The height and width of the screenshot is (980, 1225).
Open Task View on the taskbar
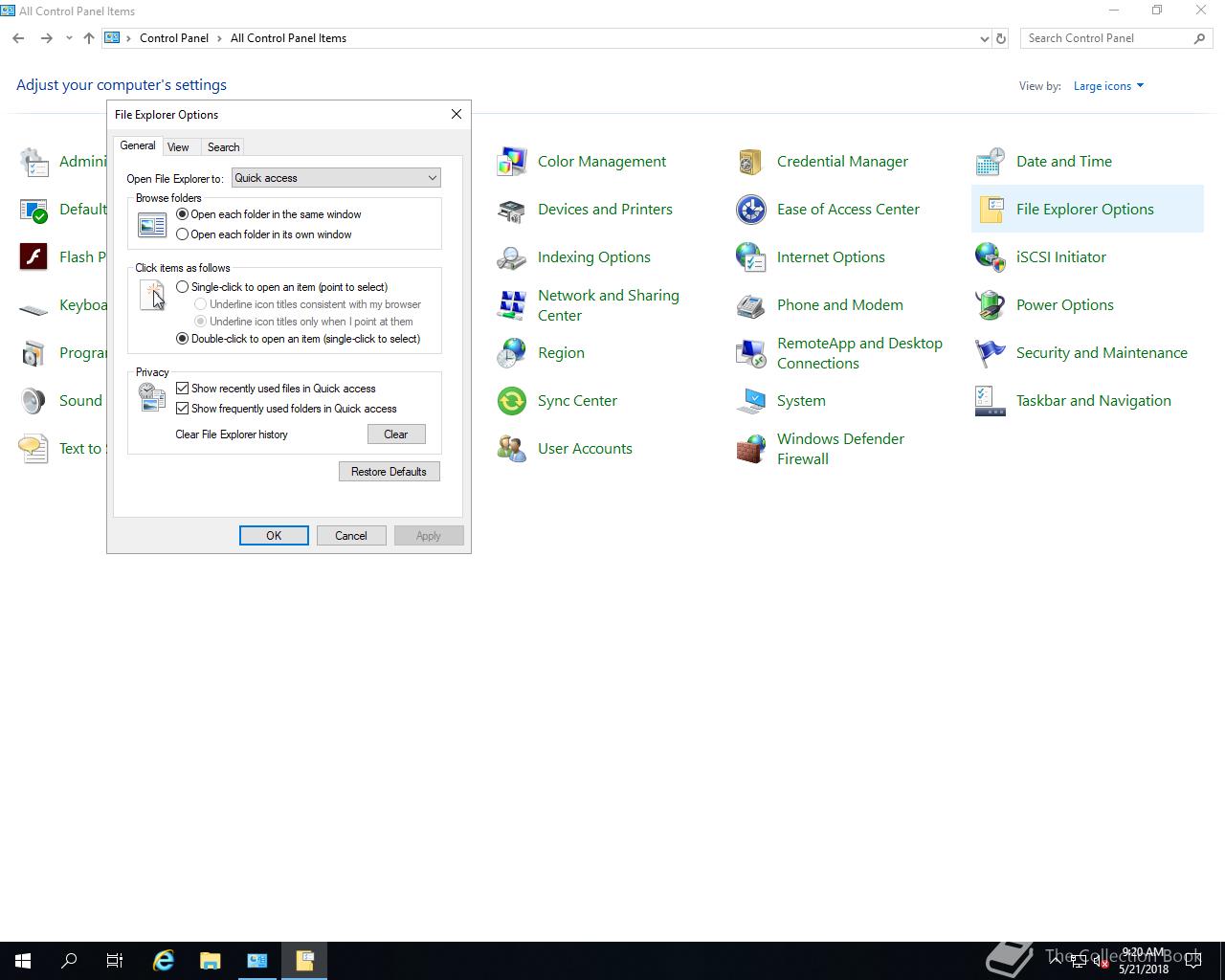pos(115,961)
